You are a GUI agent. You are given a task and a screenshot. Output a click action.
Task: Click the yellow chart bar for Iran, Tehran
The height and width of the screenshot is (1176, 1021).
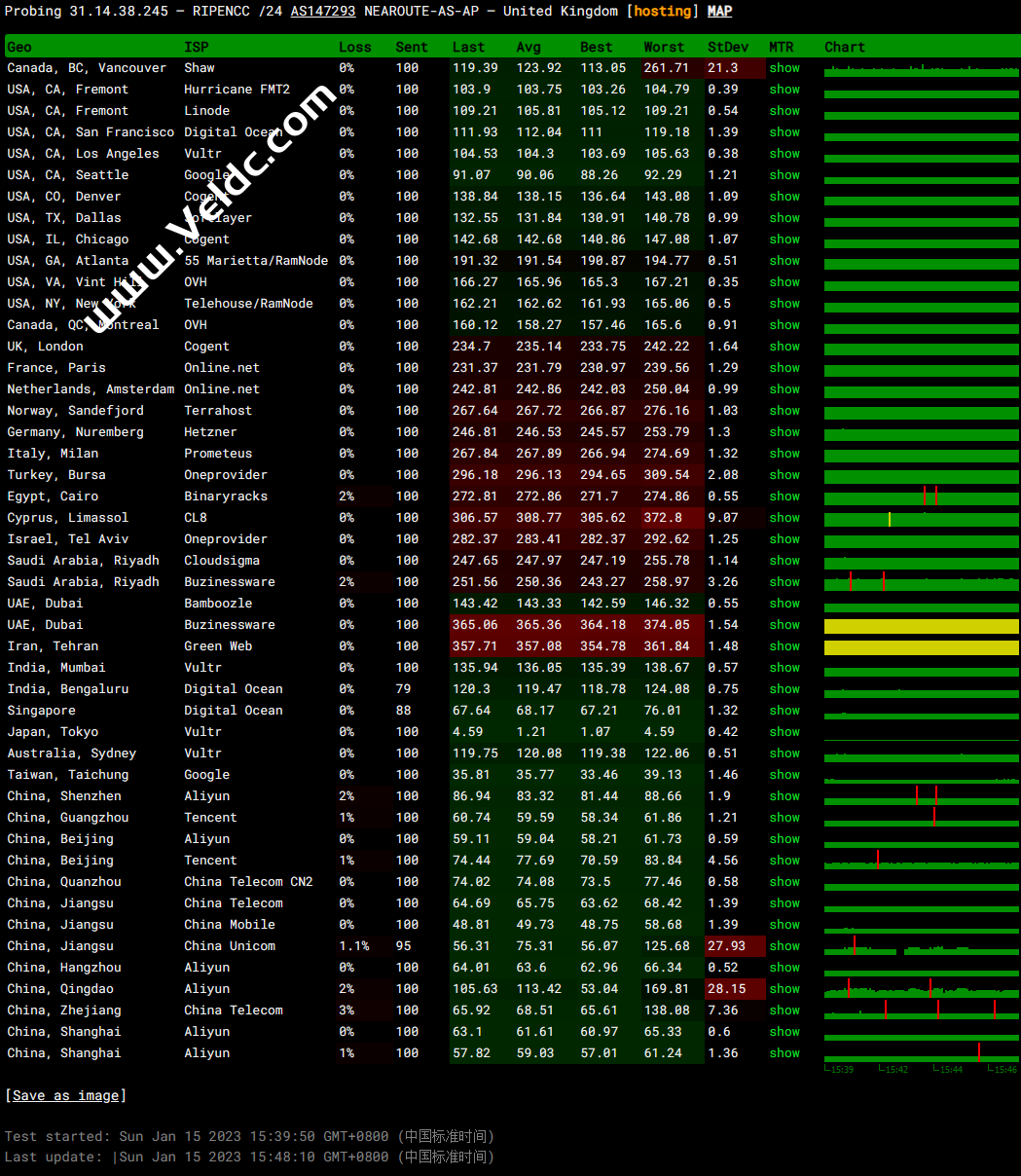click(x=921, y=647)
